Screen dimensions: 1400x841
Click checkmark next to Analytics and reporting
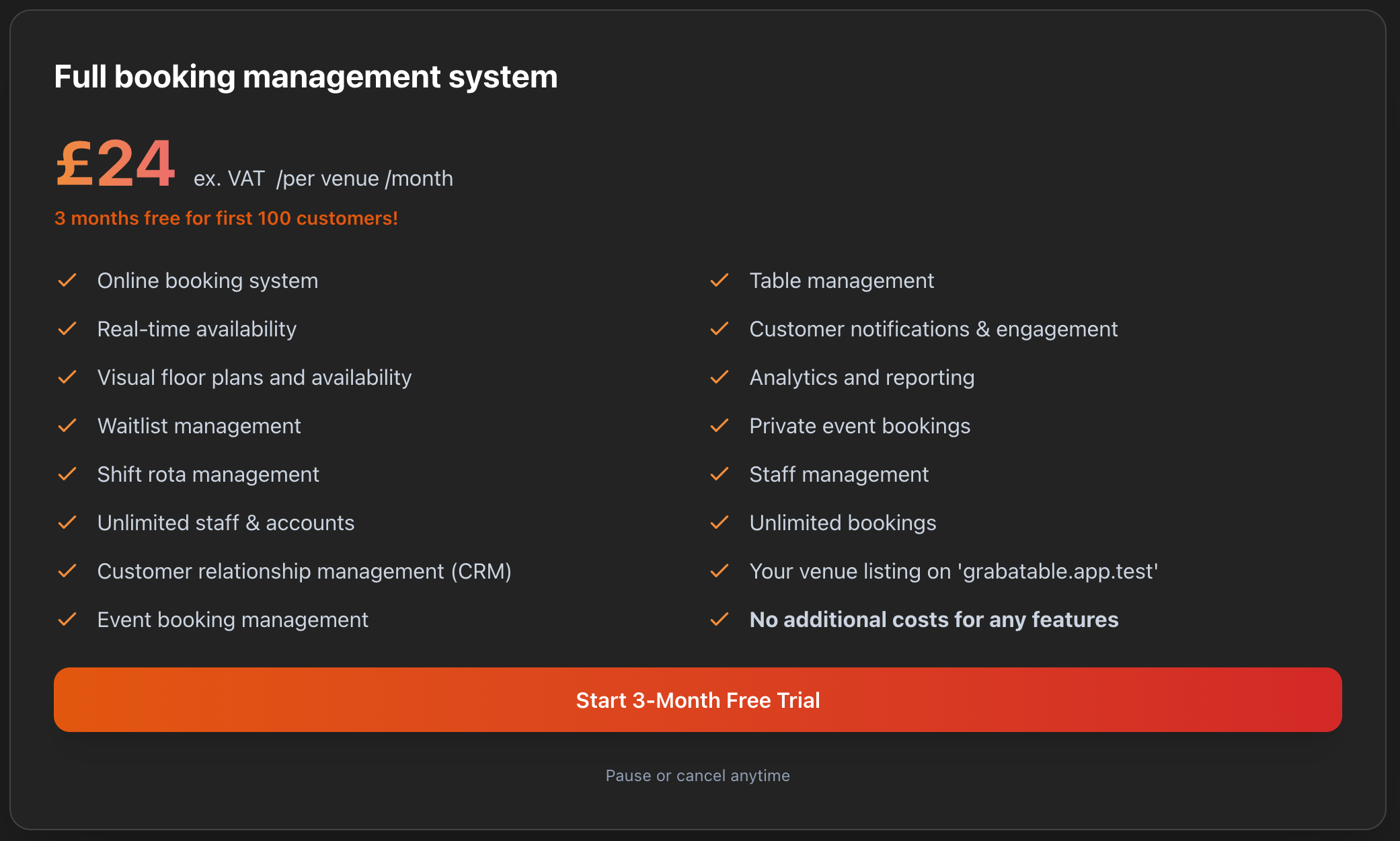pyautogui.click(x=720, y=377)
